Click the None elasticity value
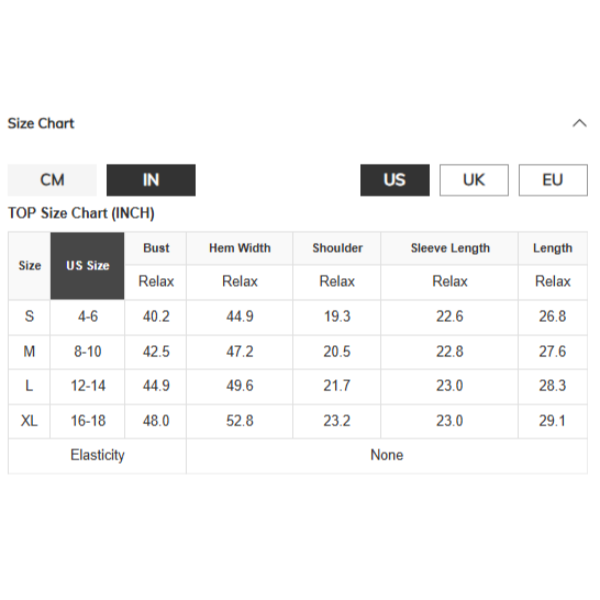 coord(387,455)
